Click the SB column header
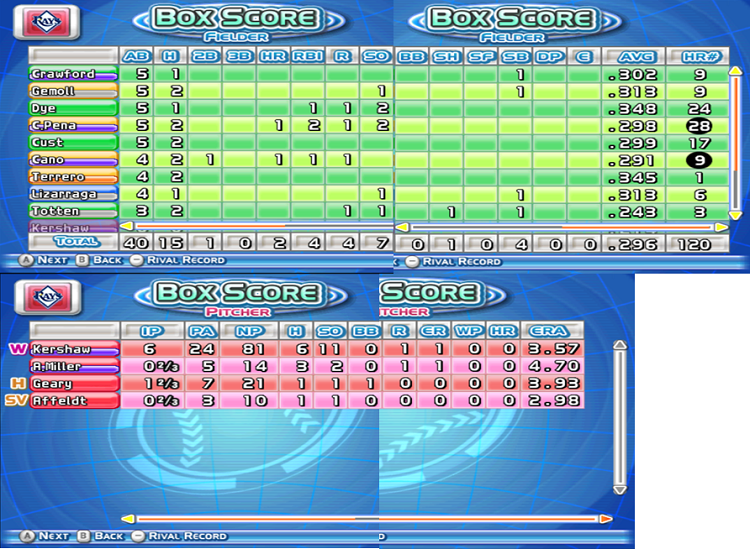 pos(515,56)
